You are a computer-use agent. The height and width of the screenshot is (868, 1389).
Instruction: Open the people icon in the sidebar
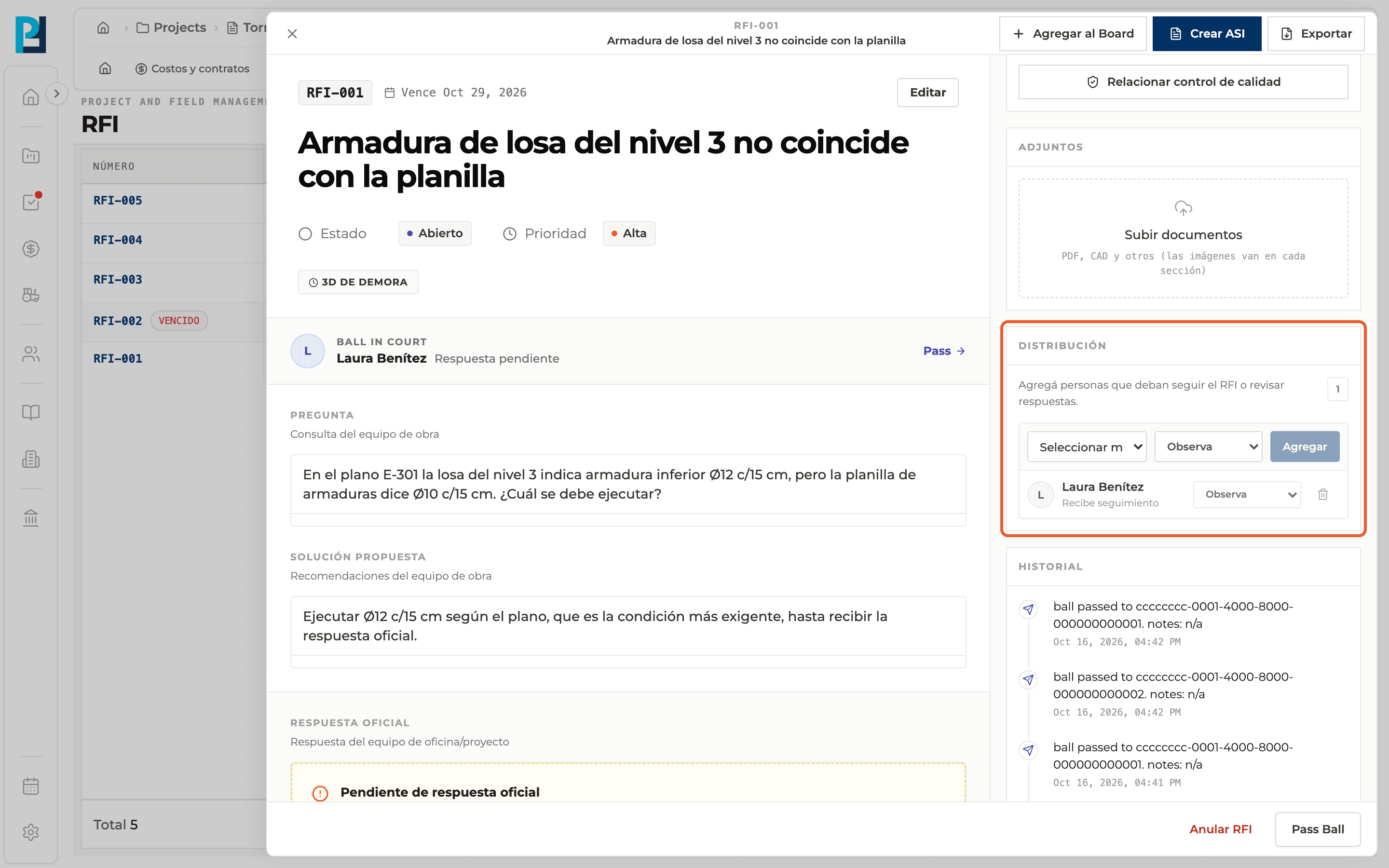coord(31,354)
